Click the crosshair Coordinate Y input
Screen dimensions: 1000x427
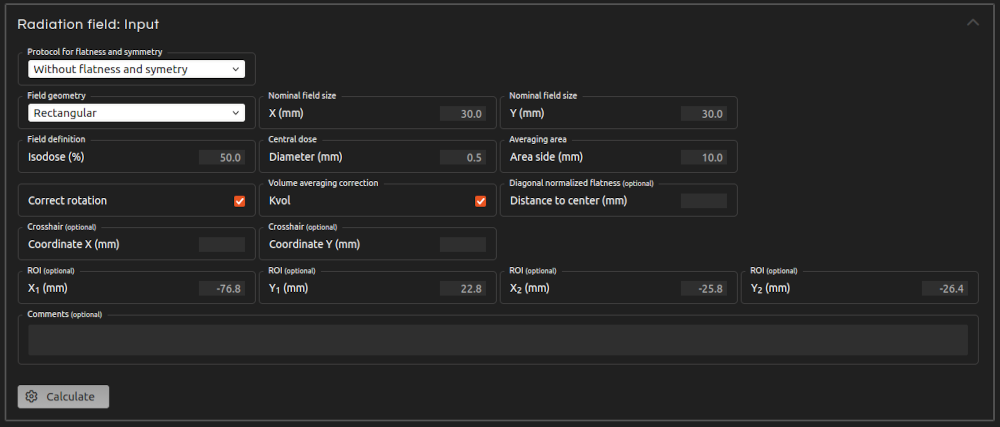coord(463,244)
